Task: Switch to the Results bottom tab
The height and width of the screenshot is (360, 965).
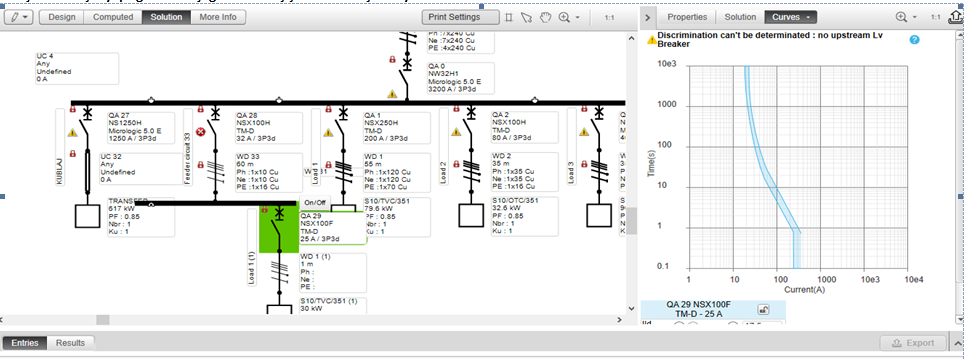Action: click(x=70, y=343)
